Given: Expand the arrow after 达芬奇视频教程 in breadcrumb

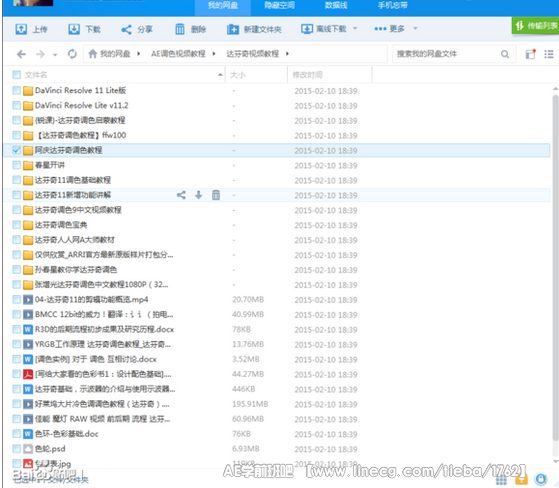Looking at the screenshot, I should pos(287,54).
